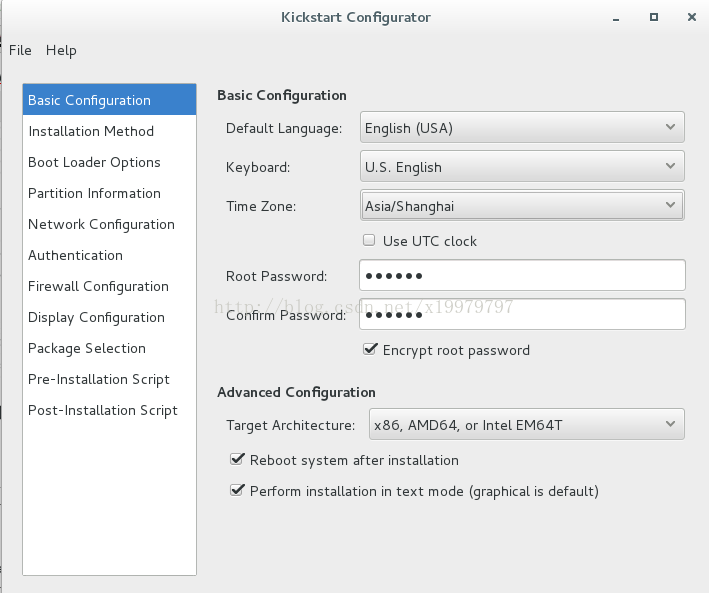Close the Kickstart Configurator window

[692, 17]
